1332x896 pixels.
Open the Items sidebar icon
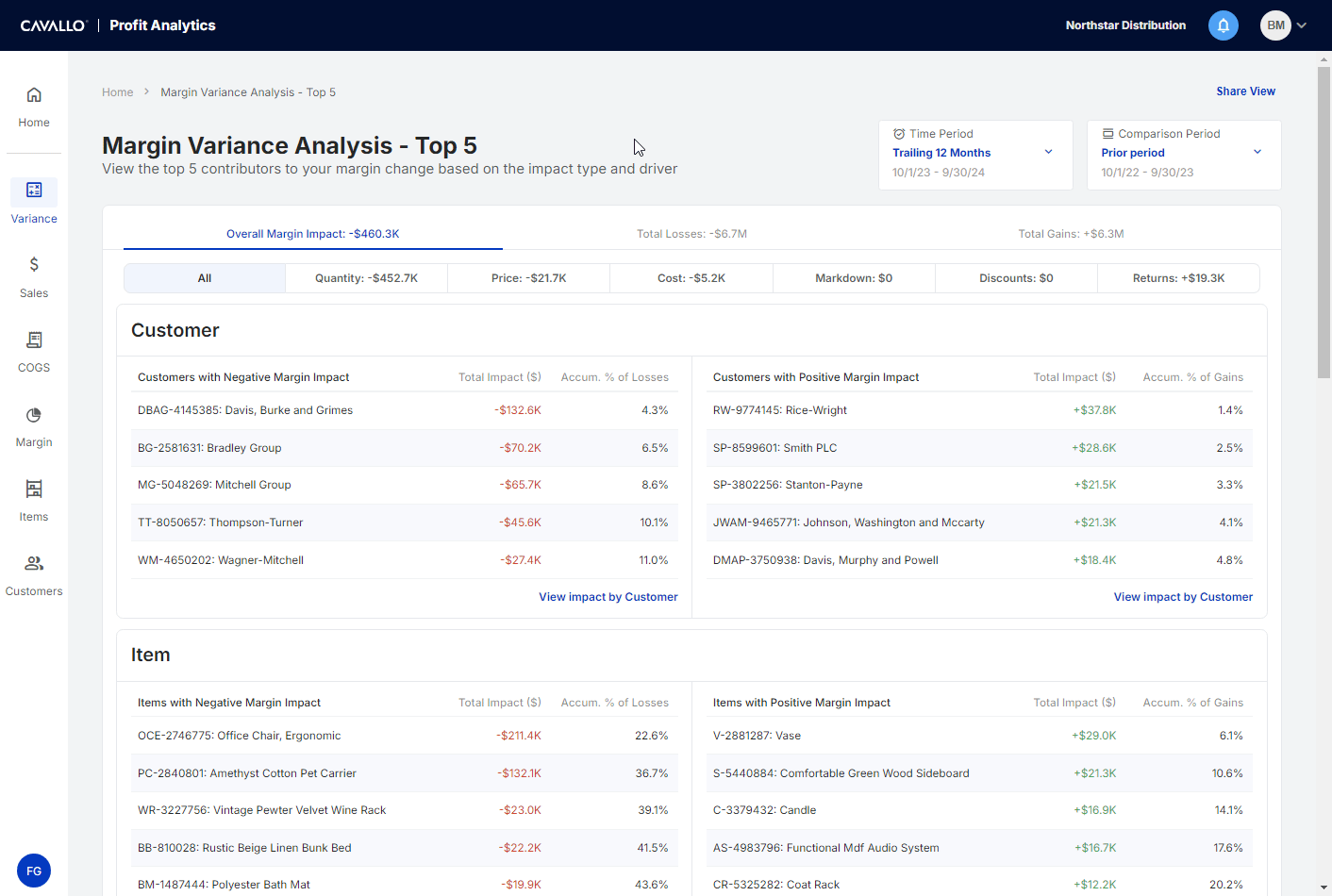point(34,489)
